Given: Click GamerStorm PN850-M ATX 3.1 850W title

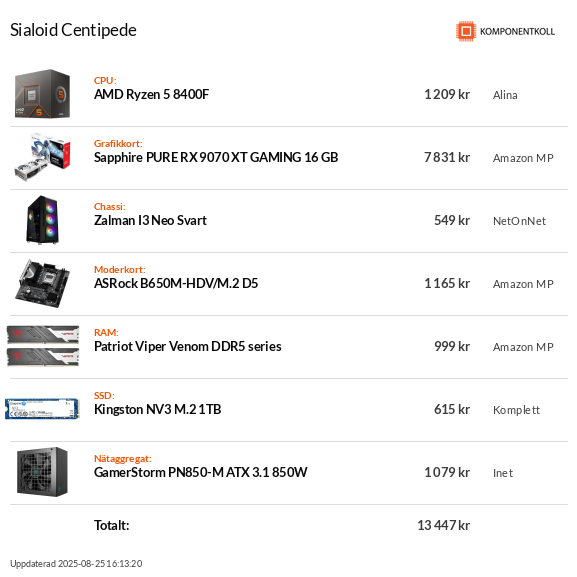Looking at the screenshot, I should point(201,472).
